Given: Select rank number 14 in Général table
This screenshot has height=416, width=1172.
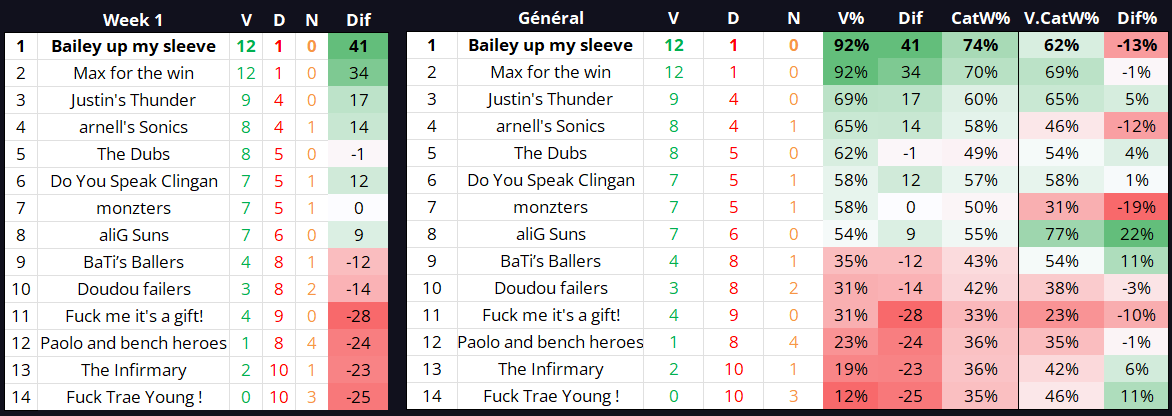Looking at the screenshot, I should pyautogui.click(x=433, y=396).
